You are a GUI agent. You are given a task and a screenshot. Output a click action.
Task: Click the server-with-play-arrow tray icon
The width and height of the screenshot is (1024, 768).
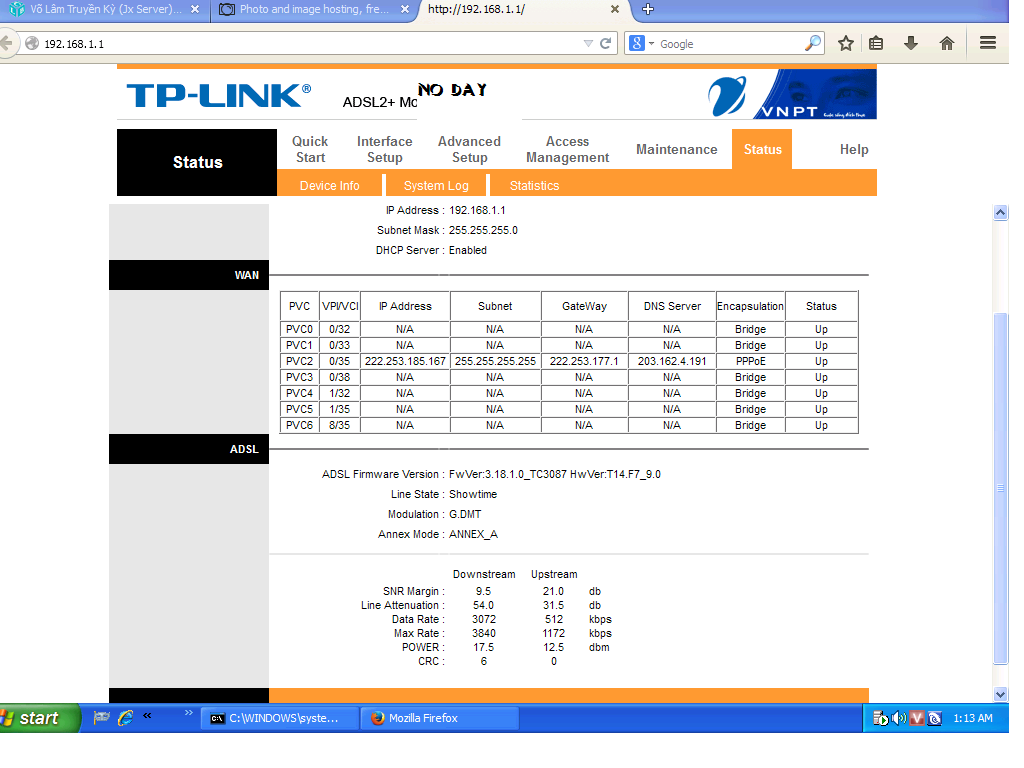(x=880, y=718)
